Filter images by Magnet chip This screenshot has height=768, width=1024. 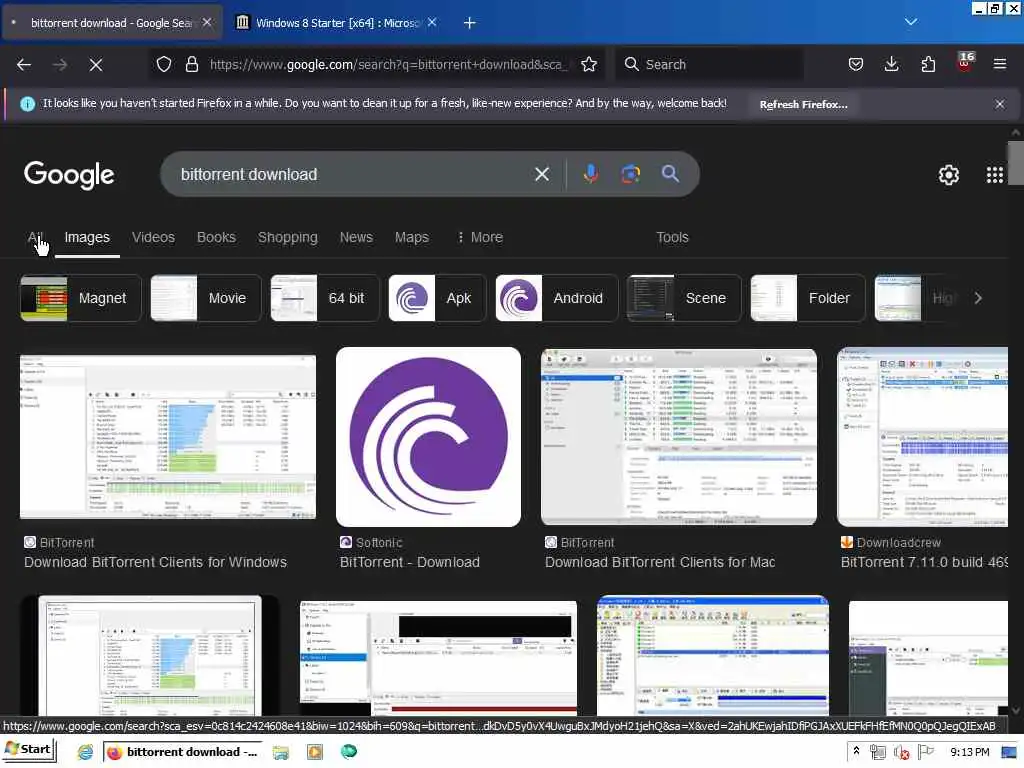point(81,298)
